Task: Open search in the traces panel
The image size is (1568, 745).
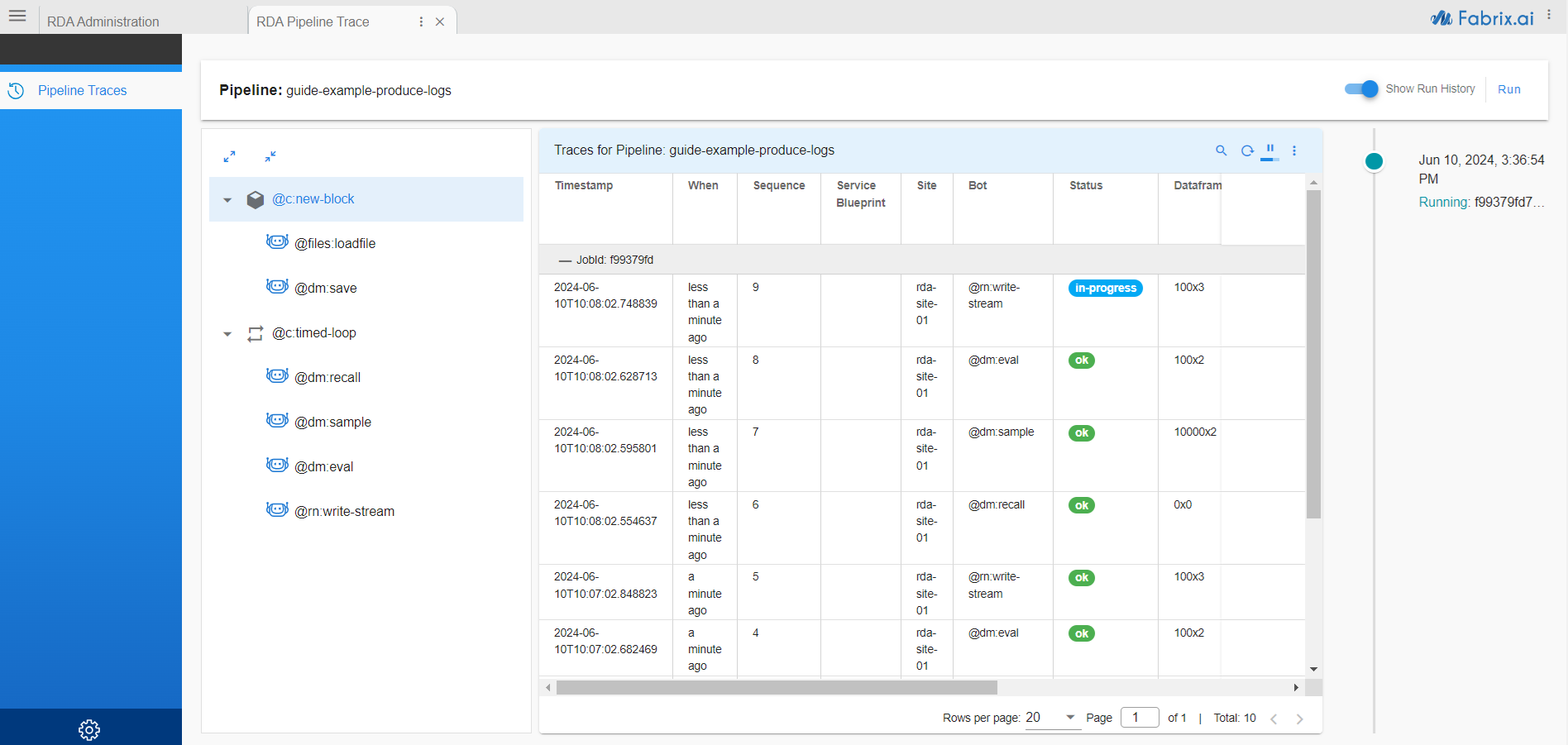Action: tap(1221, 150)
